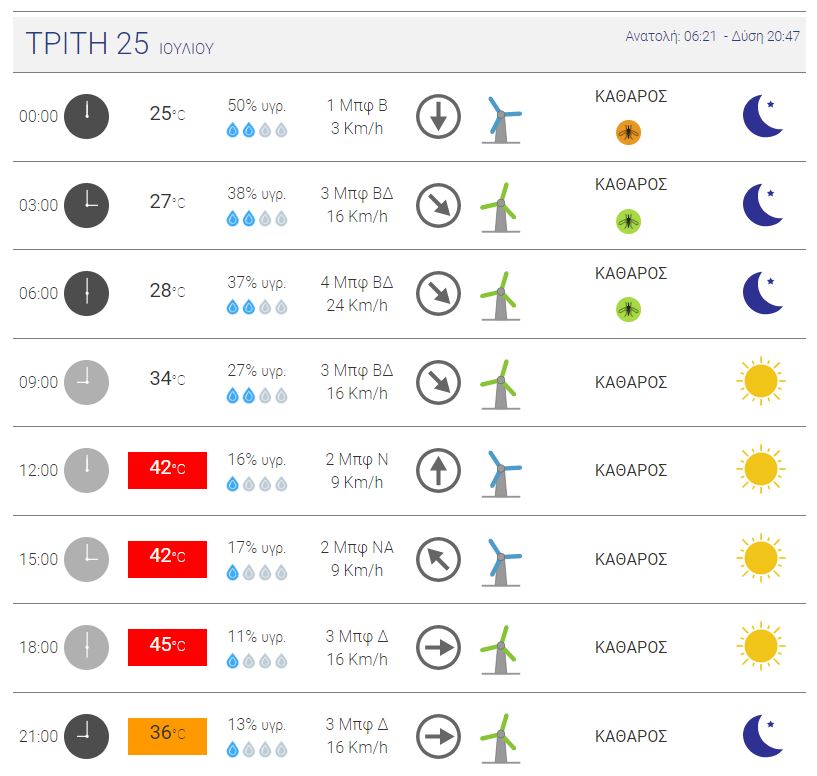Click orange mosquito icon at 00:00
817x776 pixels.
click(x=628, y=132)
